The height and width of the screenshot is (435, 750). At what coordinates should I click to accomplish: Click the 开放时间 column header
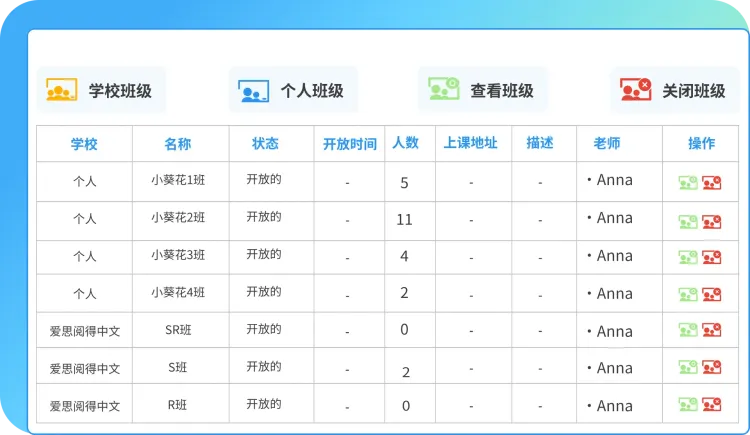tap(350, 144)
